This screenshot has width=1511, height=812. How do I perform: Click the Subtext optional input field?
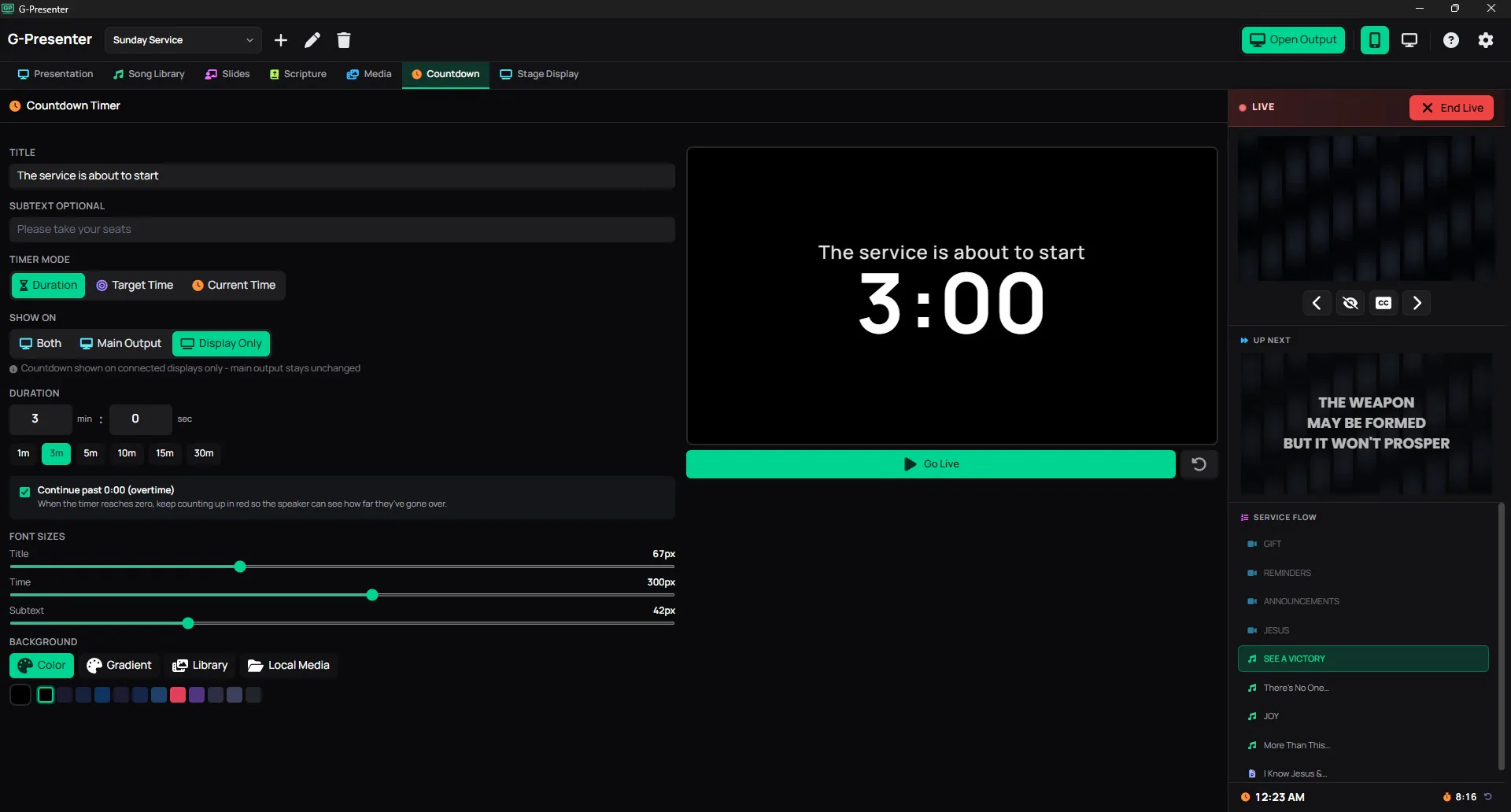pos(342,230)
